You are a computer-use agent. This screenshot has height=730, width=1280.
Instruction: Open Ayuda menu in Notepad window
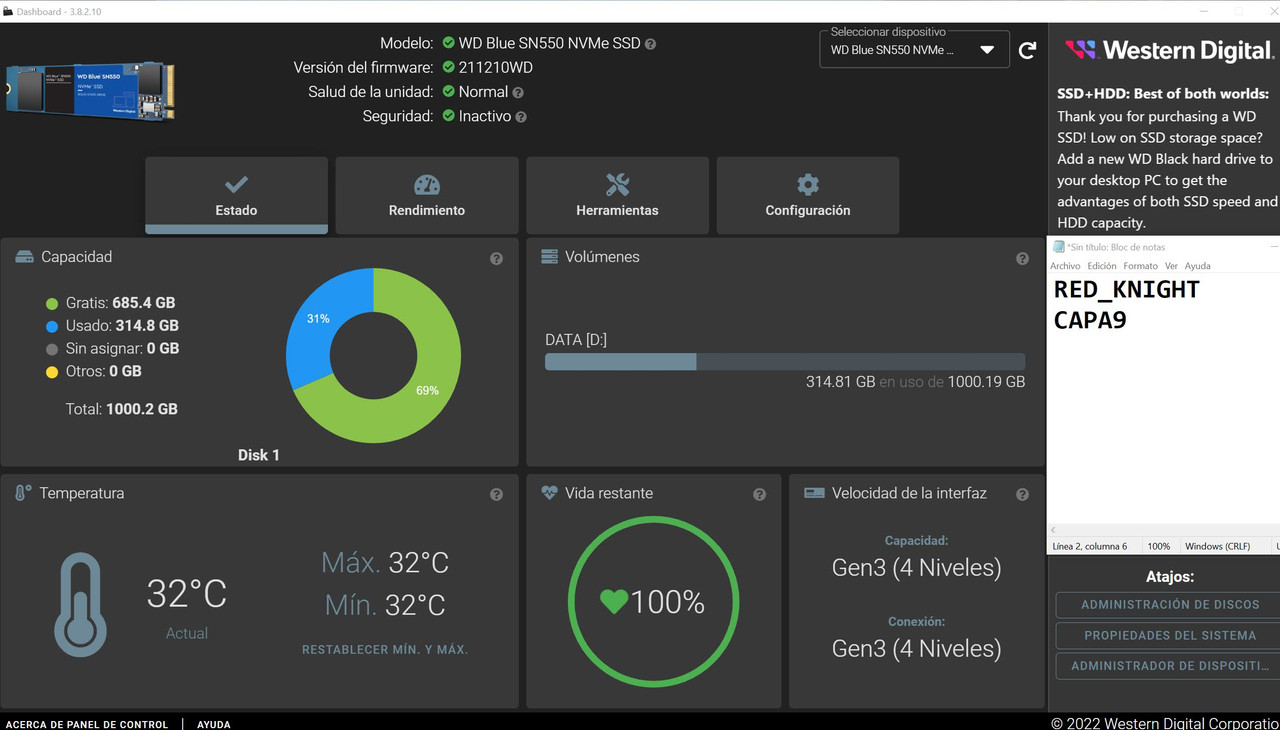[1197, 266]
